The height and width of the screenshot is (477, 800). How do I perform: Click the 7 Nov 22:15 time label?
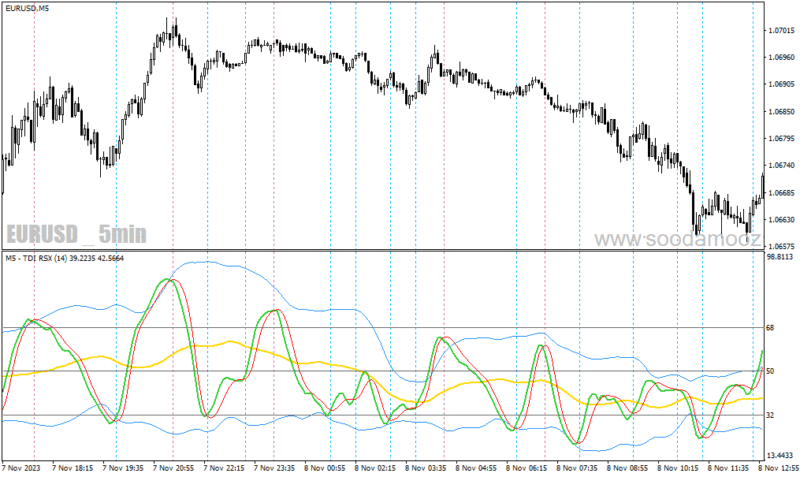click(x=224, y=468)
